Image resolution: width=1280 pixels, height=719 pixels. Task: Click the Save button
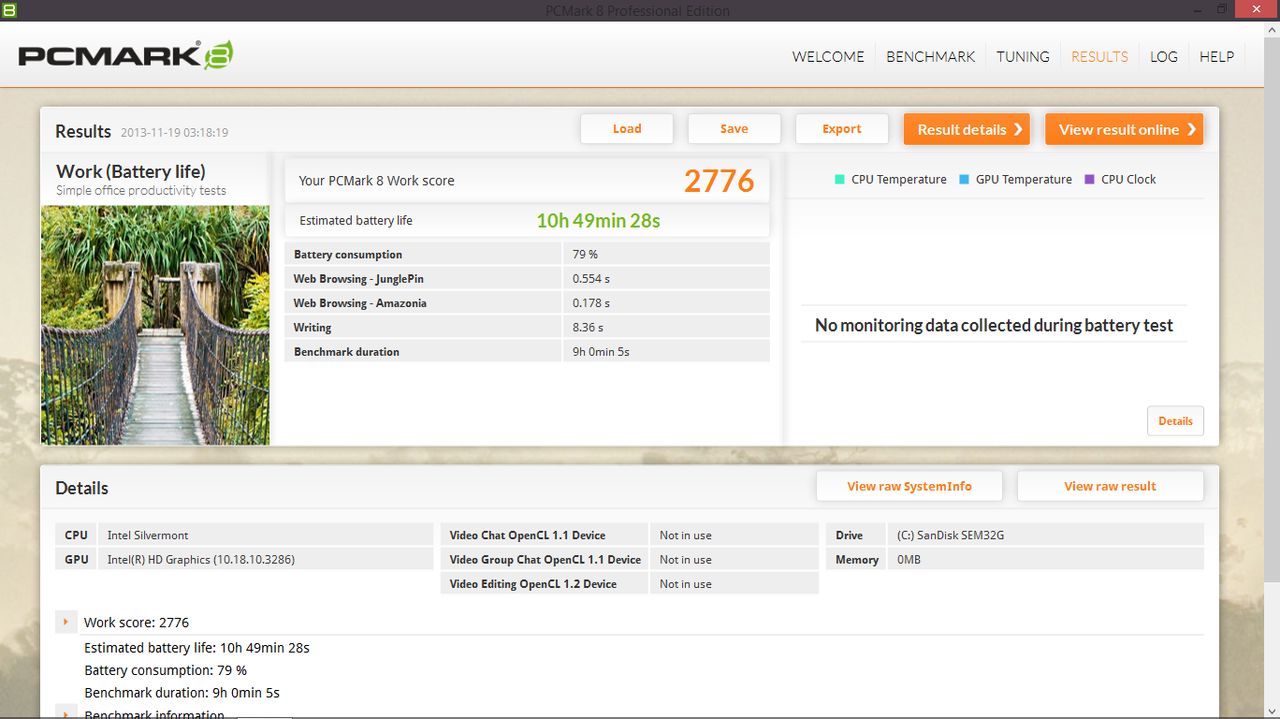pos(734,129)
